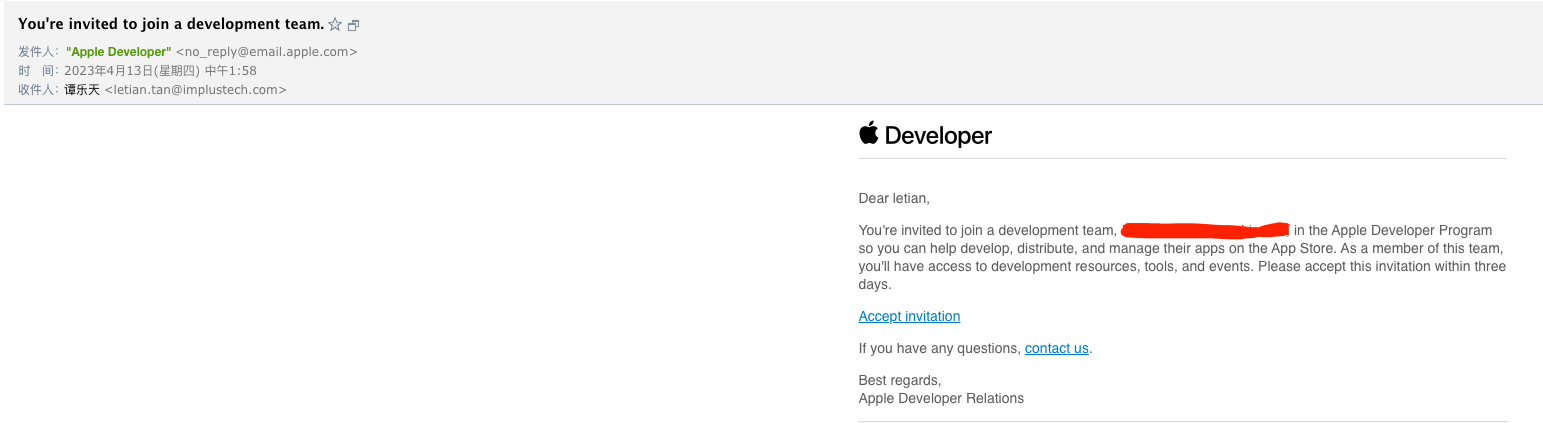Click the date 2023年4月13日(星期四) 中午1:58
The height and width of the screenshot is (423, 1543).
pos(161,70)
